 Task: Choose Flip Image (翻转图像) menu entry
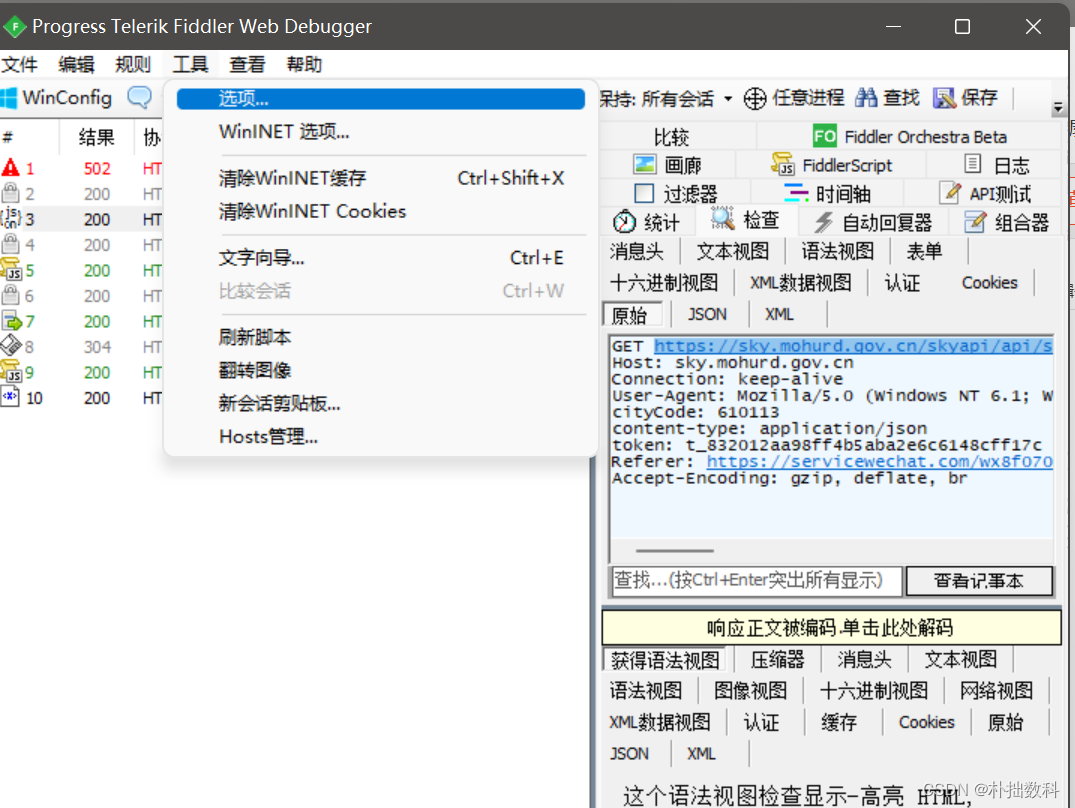381,370
